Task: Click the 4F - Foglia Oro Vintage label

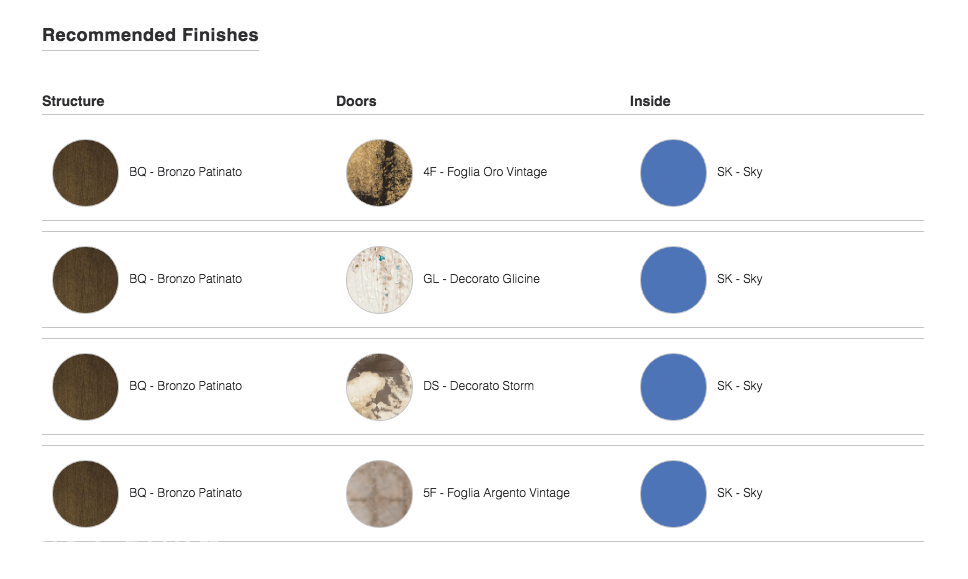Action: 485,172
